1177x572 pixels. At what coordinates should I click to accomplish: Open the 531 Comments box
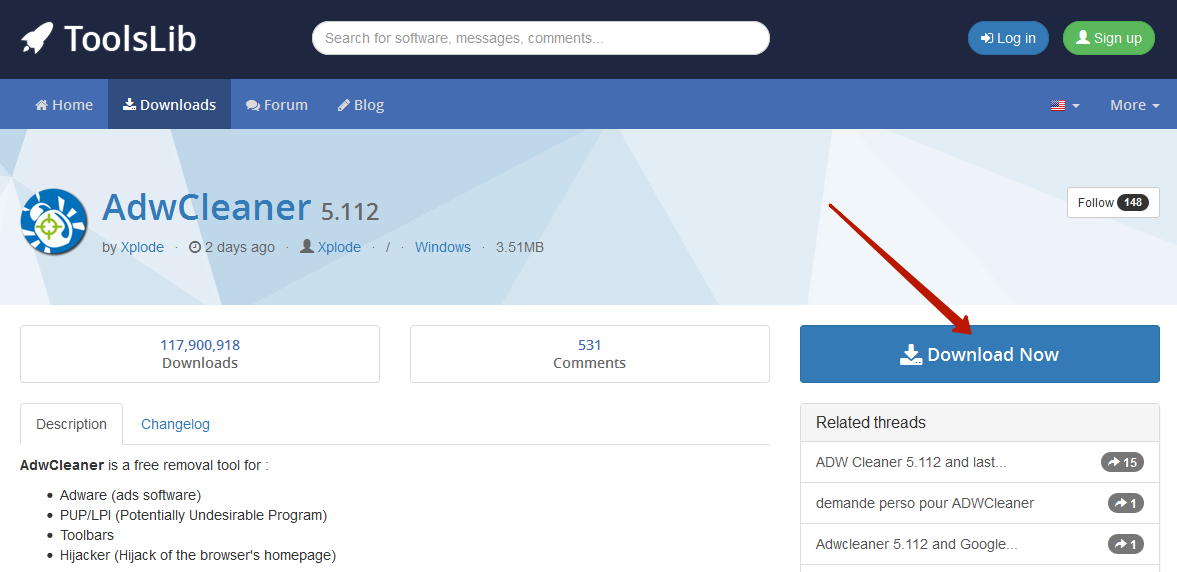(x=589, y=354)
